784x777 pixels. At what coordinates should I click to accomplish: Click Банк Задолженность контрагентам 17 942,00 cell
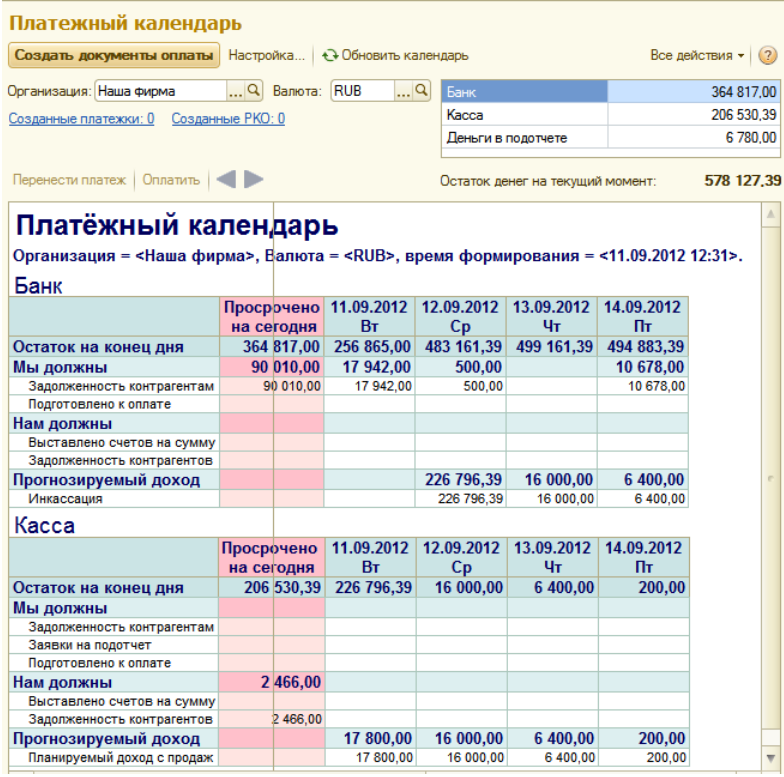(x=370, y=386)
